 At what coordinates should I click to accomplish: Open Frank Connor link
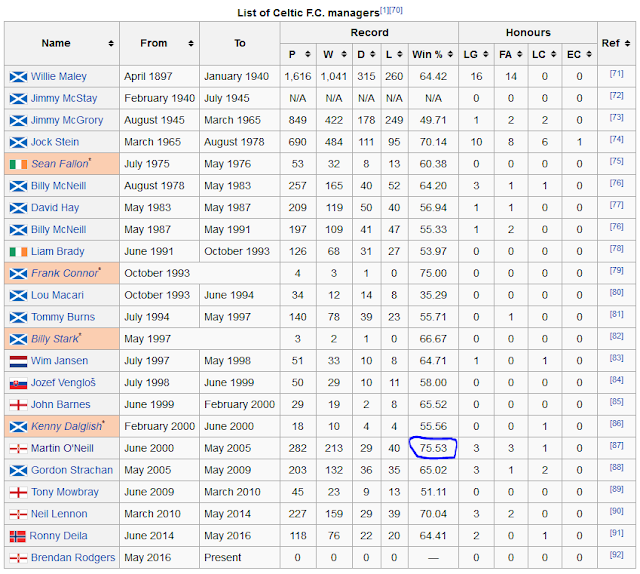click(65, 273)
